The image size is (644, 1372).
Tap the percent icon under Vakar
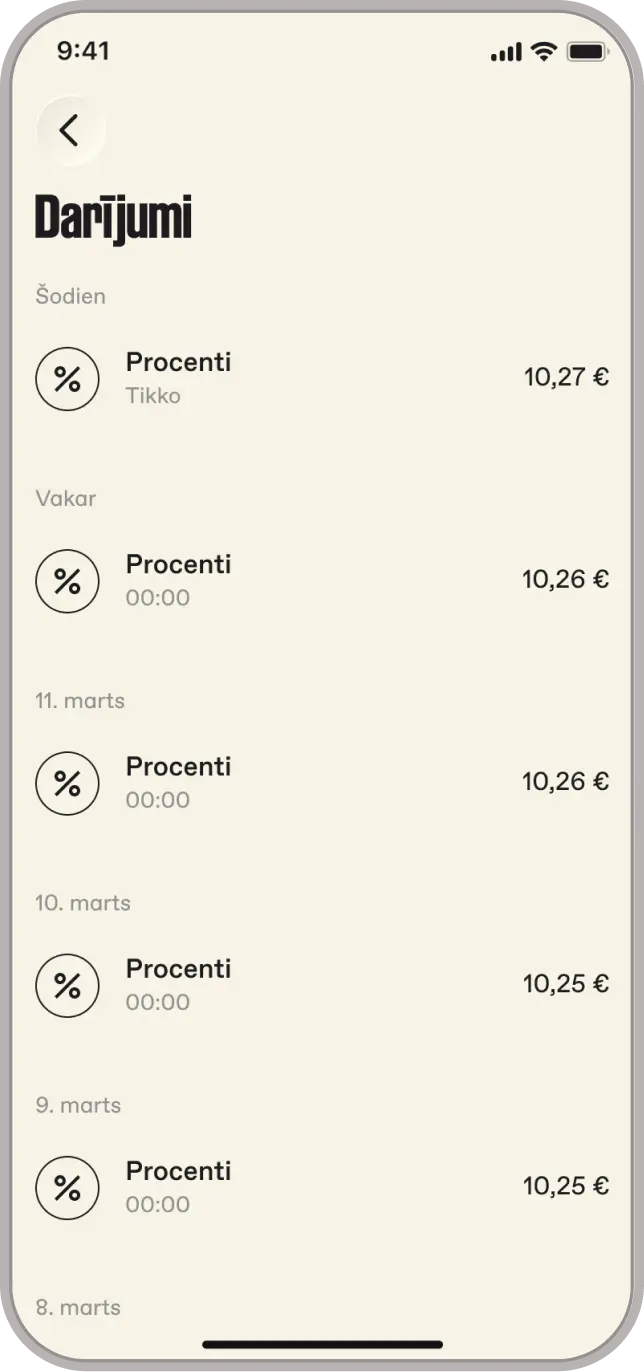pyautogui.click(x=67, y=581)
